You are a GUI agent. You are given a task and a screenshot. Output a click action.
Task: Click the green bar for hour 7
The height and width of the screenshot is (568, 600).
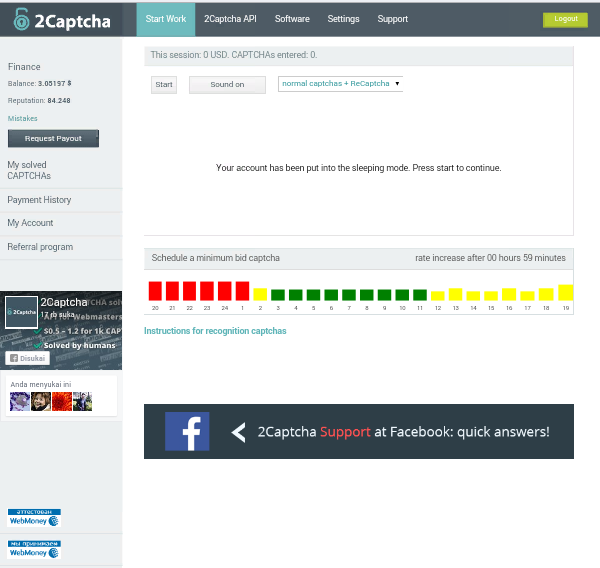coord(349,295)
